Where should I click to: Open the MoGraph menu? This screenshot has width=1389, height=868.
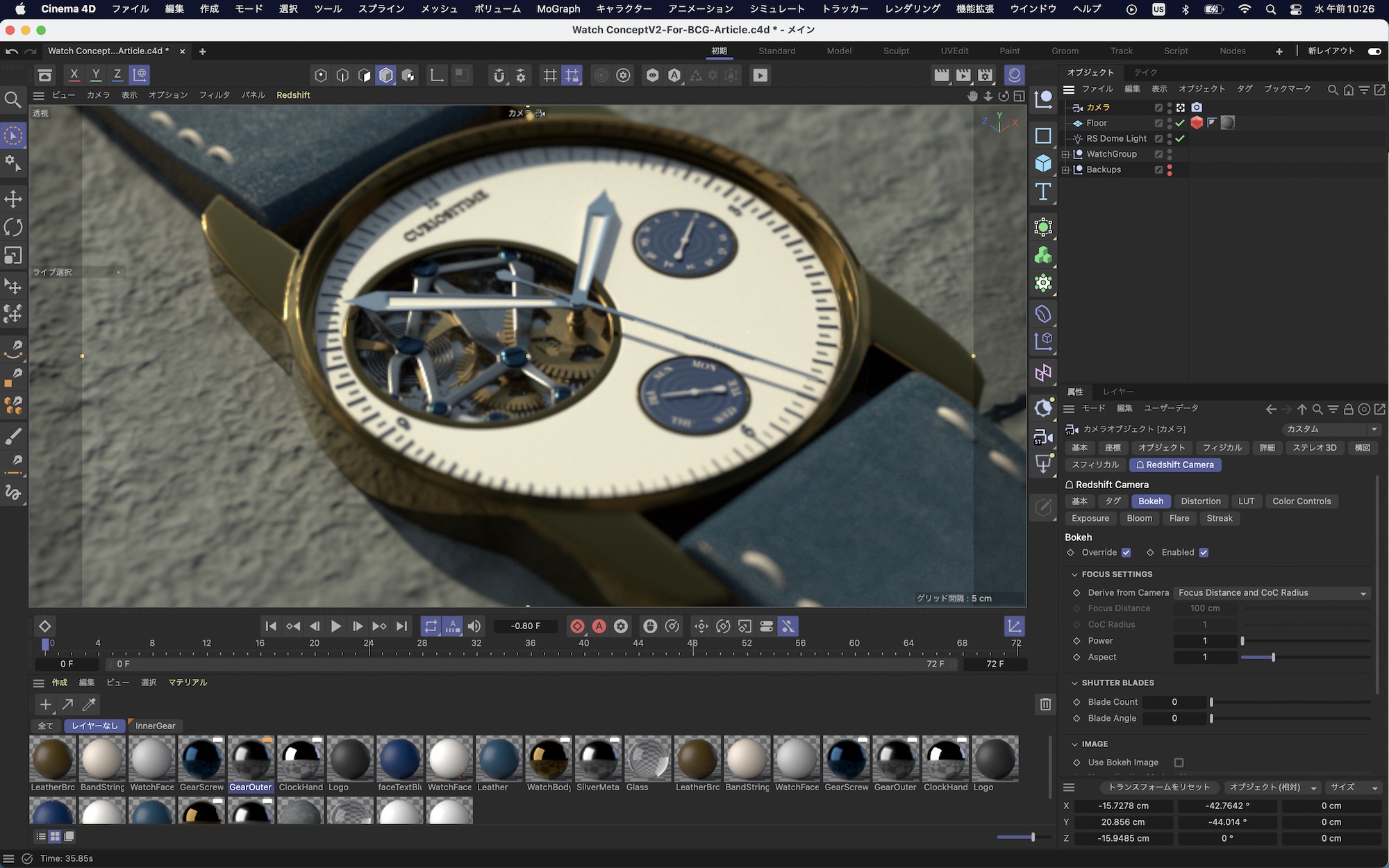558,9
